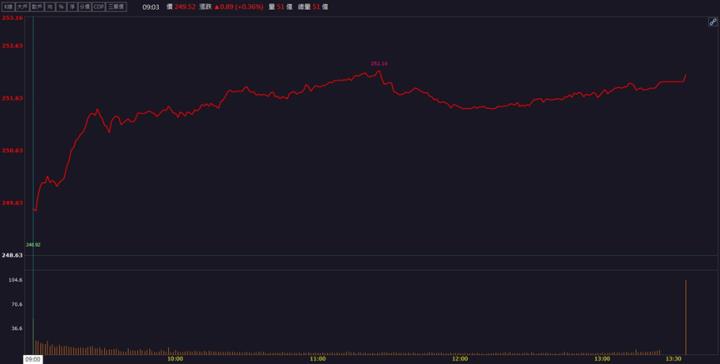Click the 252.16 peak price label
This screenshot has width=720, height=364.
point(379,64)
